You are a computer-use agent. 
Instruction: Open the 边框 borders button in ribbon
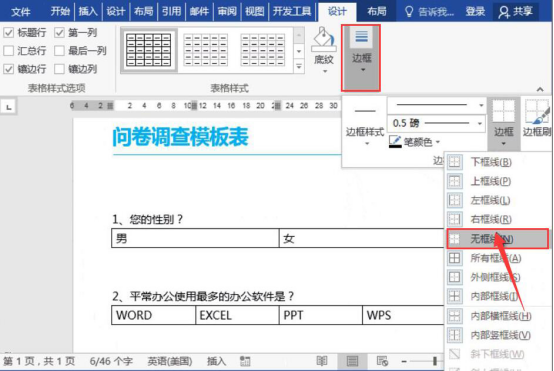click(x=361, y=58)
